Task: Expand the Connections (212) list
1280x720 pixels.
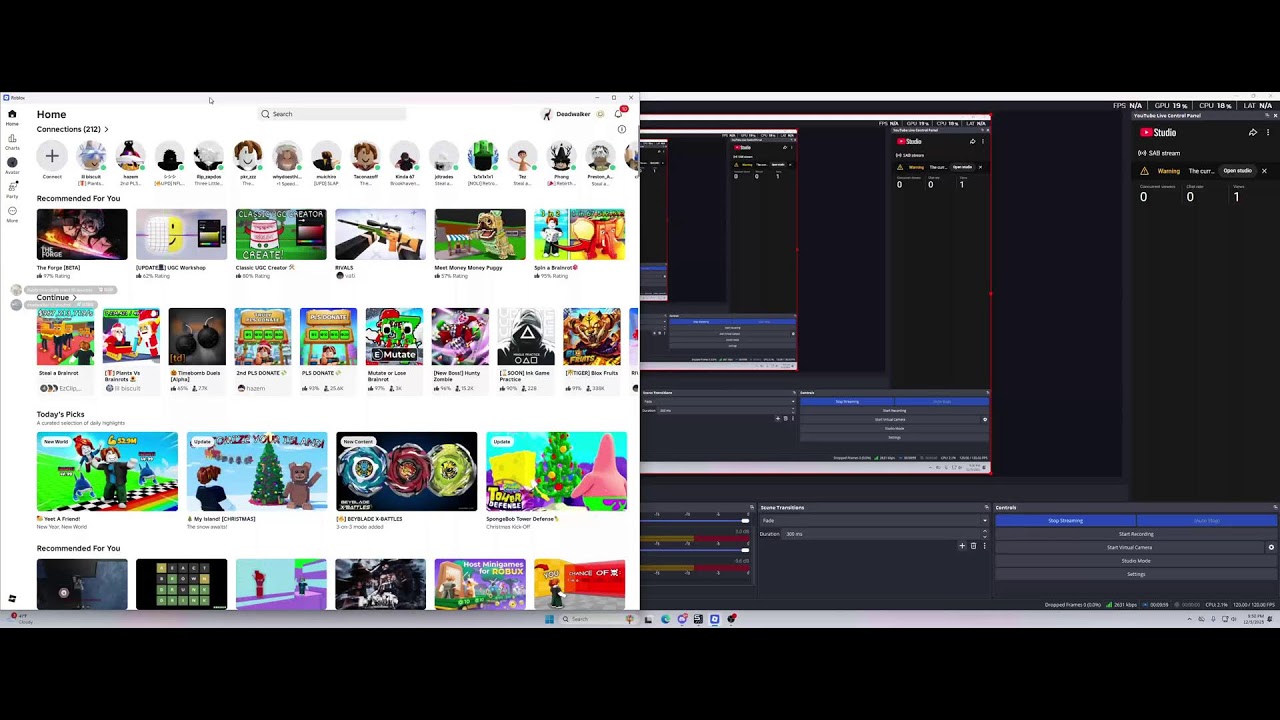Action: point(106,129)
